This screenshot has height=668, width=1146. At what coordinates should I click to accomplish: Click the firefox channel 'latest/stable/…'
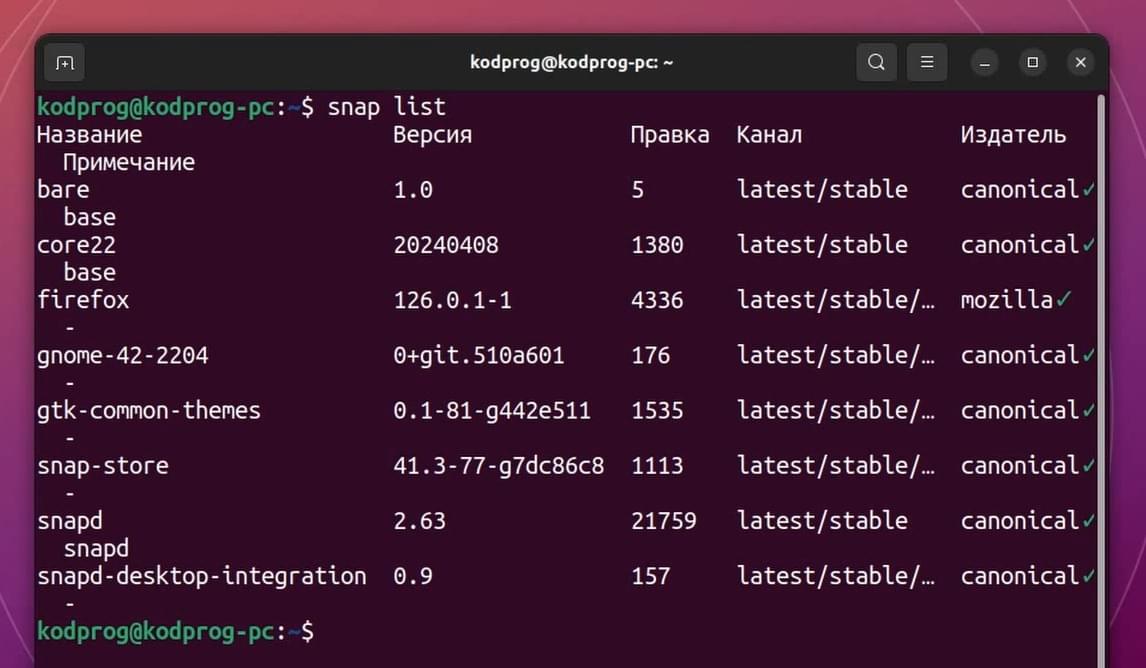click(835, 300)
